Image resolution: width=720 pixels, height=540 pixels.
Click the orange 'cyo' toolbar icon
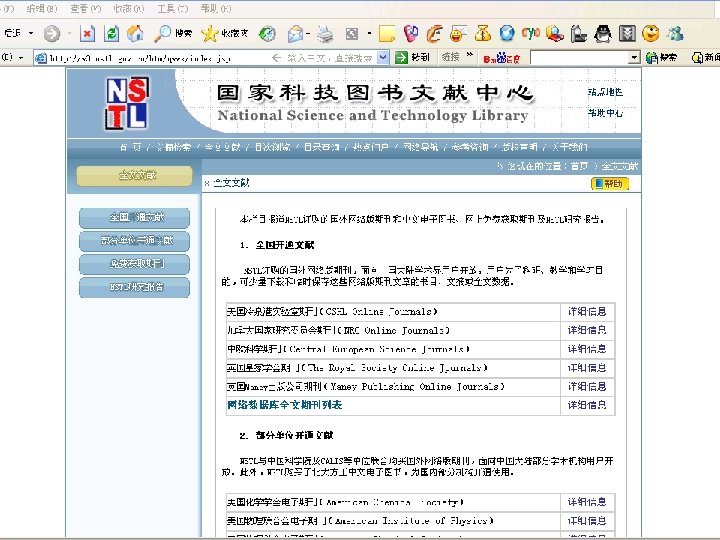coord(531,34)
